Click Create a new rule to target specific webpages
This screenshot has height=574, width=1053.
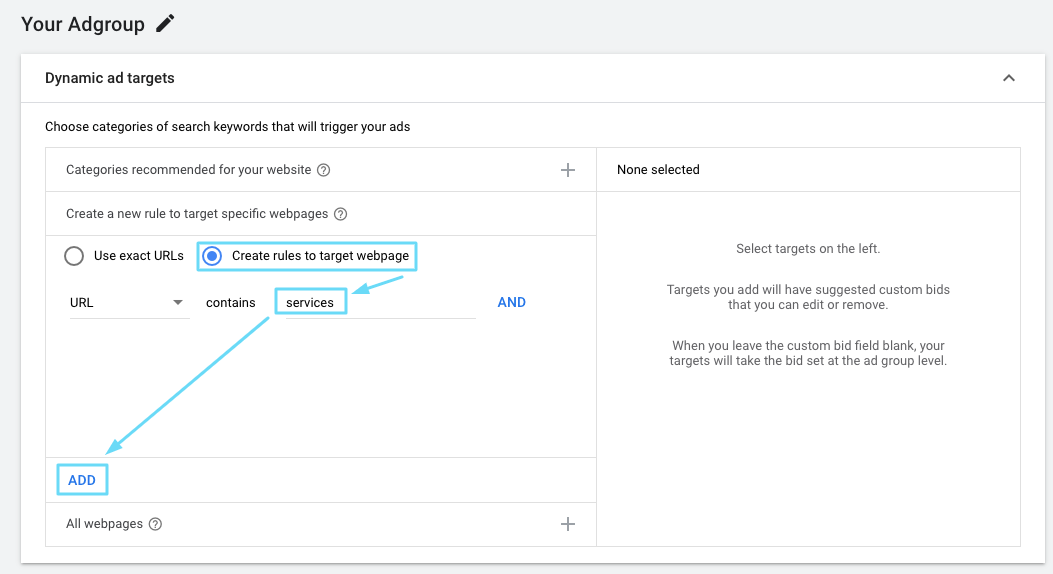(x=197, y=213)
